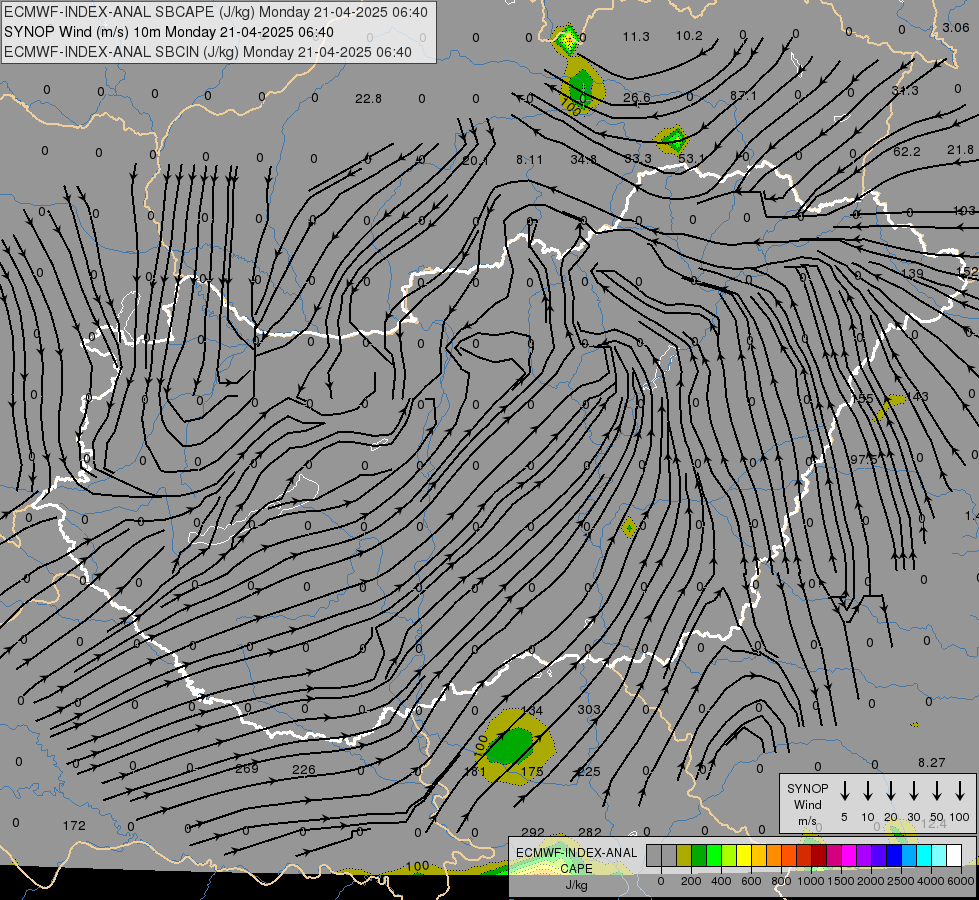Click the map value 8.11
This screenshot has height=900, width=979.
[529, 160]
